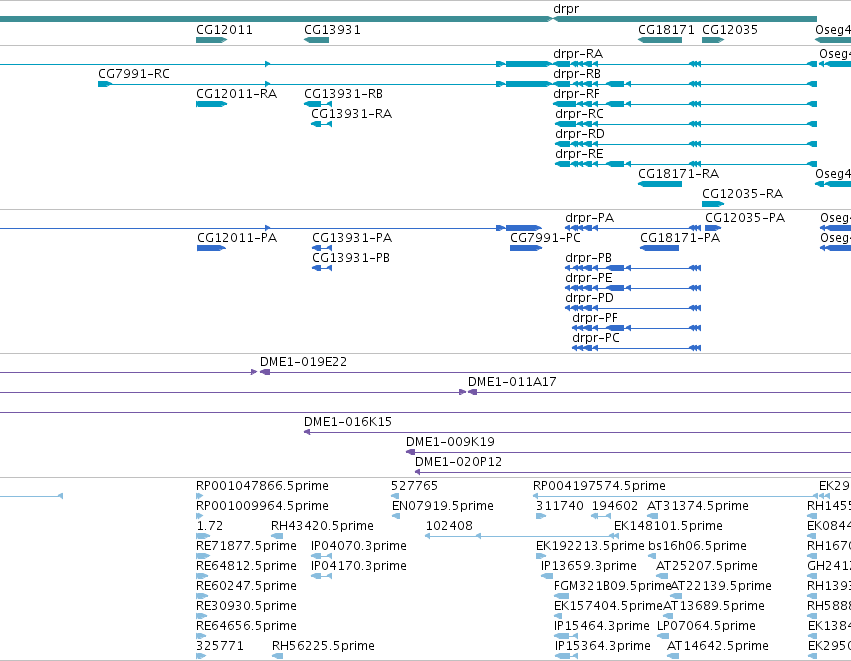Click the CG12035-RA transcript label
Image resolution: width=851 pixels, height=661 pixels.
(x=742, y=194)
